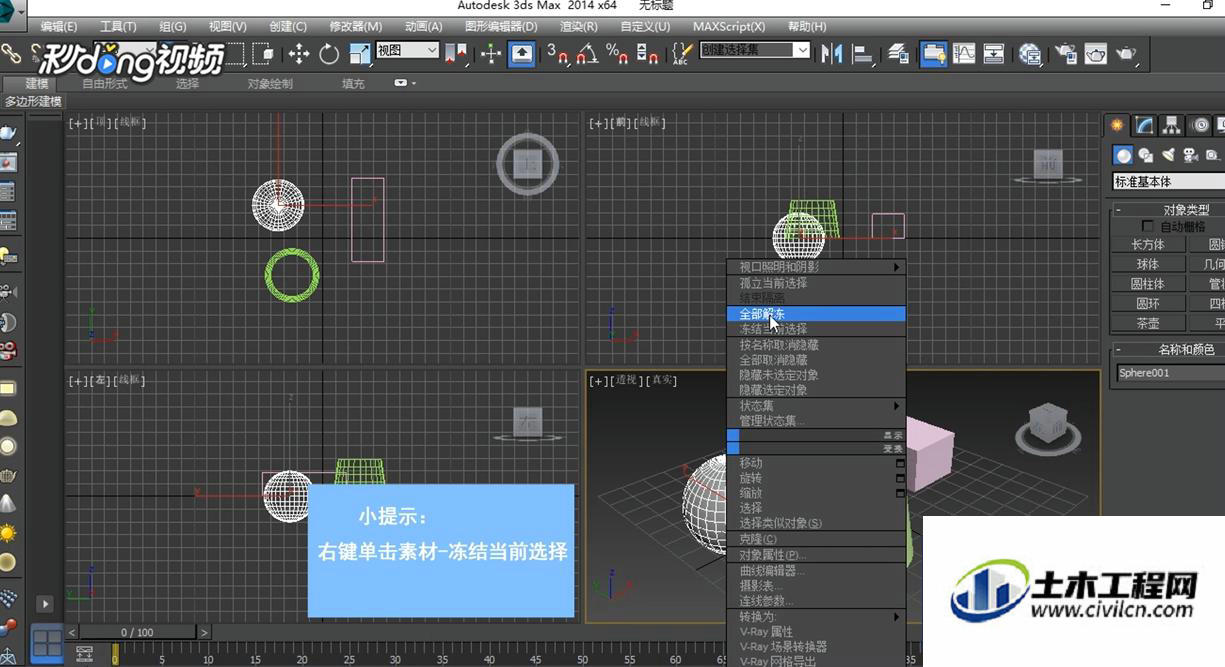This screenshot has width=1225, height=667.
Task: Toggle keyboard shortcut override icon
Action: tap(521, 54)
